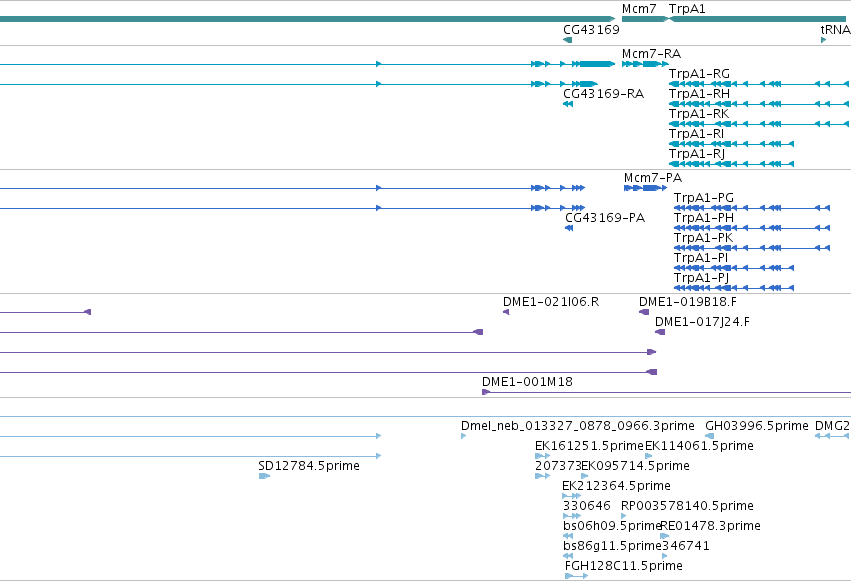Click the CG43169-PA protein feature
This screenshot has height=581, width=851.
[x=569, y=228]
